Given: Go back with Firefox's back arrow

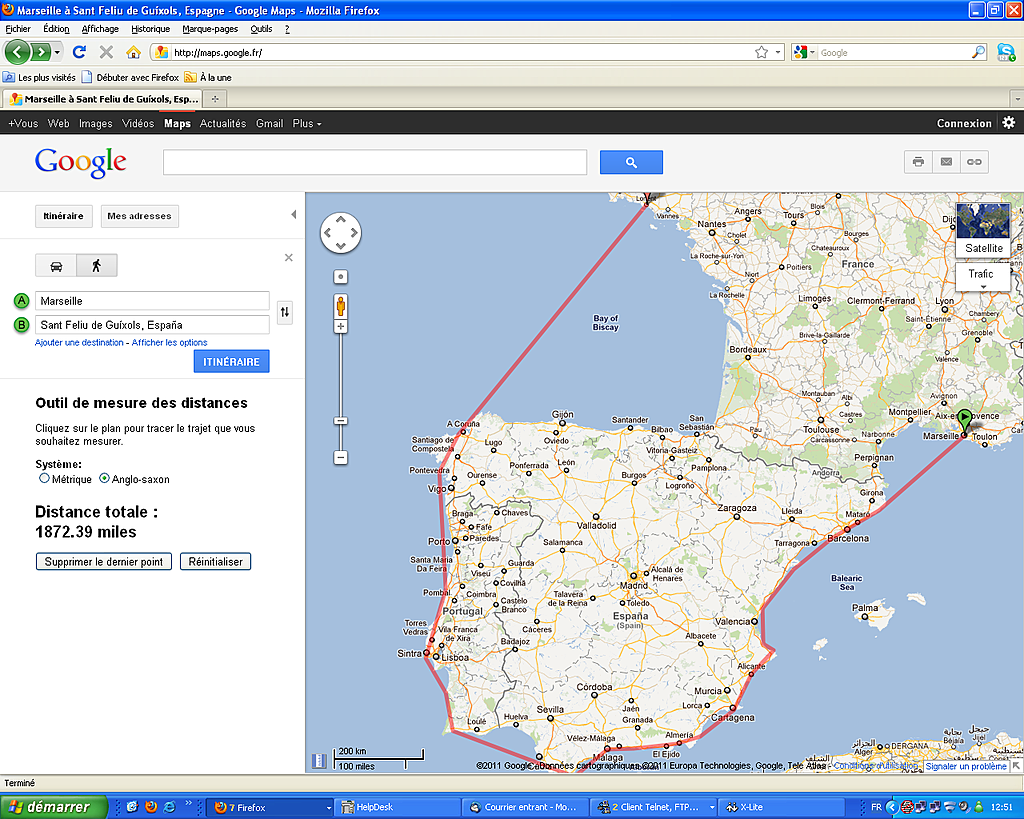Looking at the screenshot, I should 18,52.
